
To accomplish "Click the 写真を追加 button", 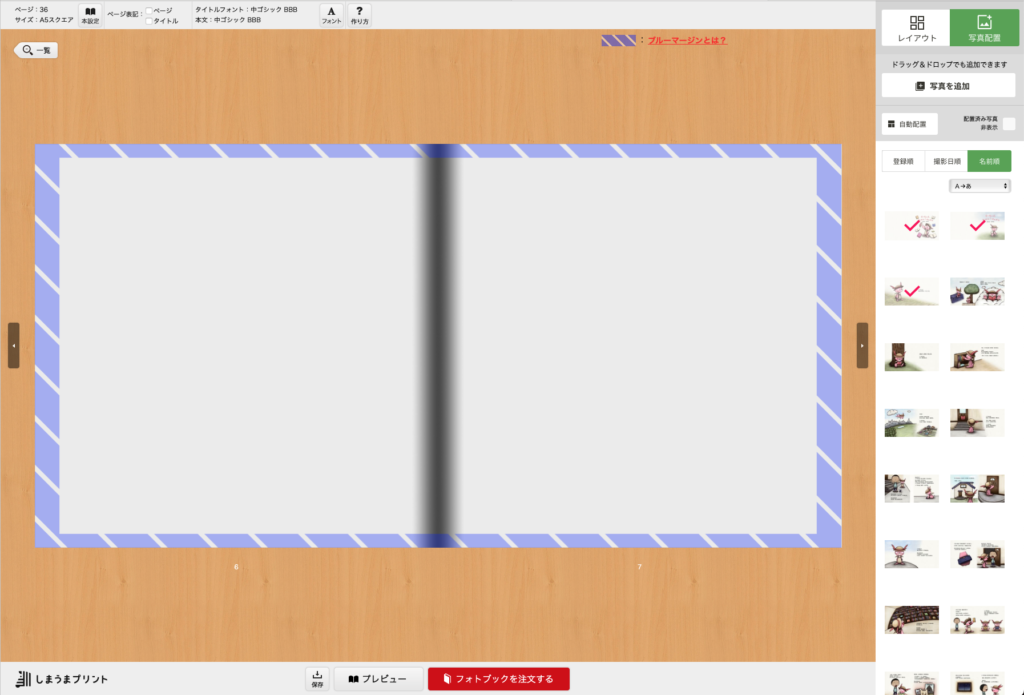I will [948, 86].
